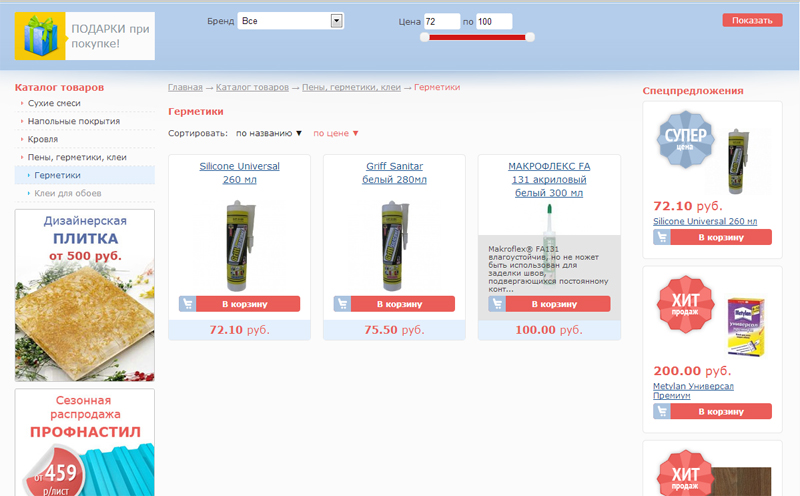Click the maximum price field with 100
Screen dimensions: 800x496
(494, 21)
